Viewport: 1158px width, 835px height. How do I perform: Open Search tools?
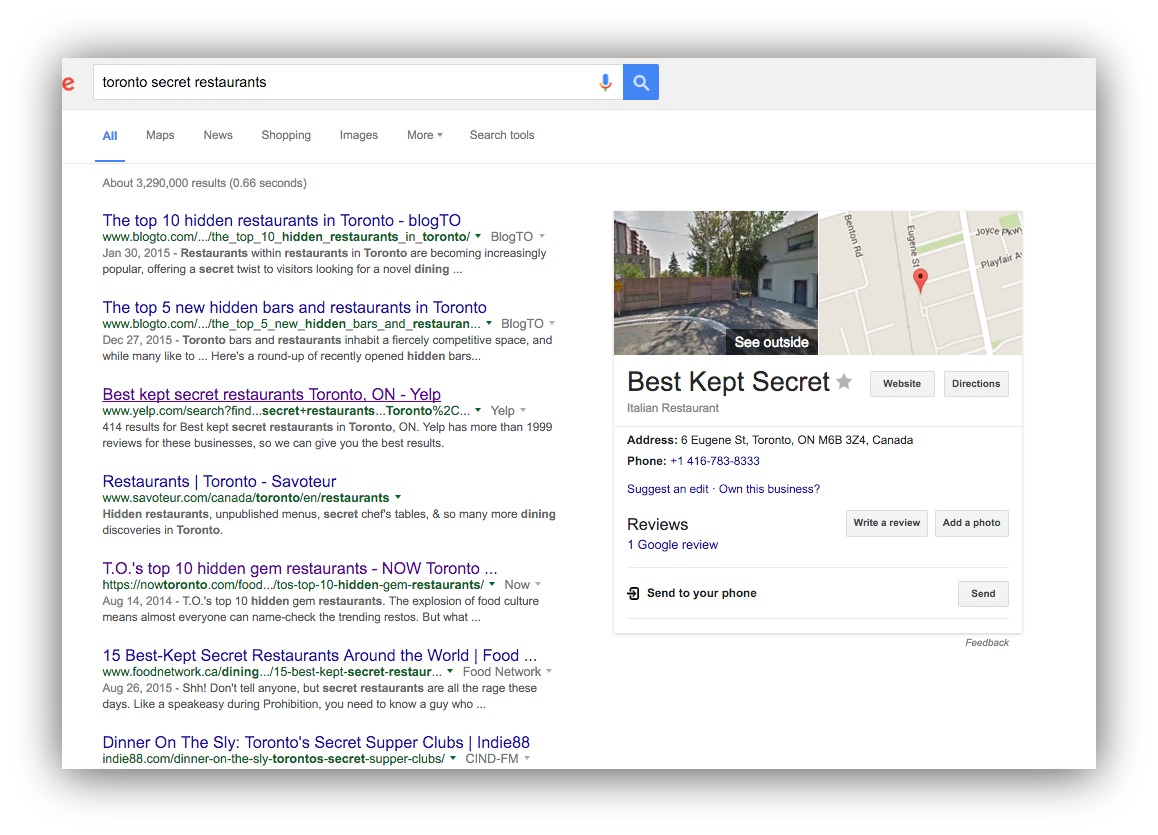click(502, 135)
